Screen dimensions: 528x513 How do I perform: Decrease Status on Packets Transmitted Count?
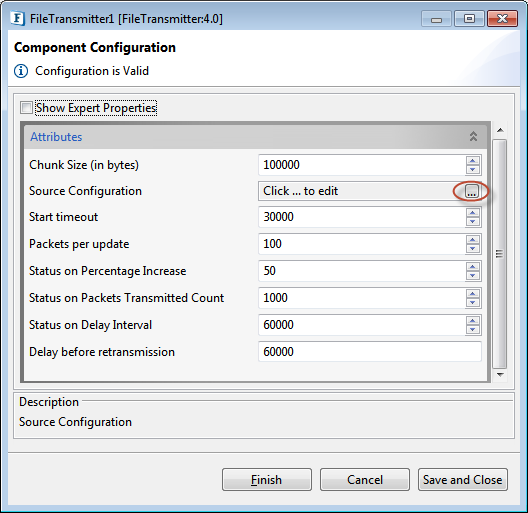[473, 302]
